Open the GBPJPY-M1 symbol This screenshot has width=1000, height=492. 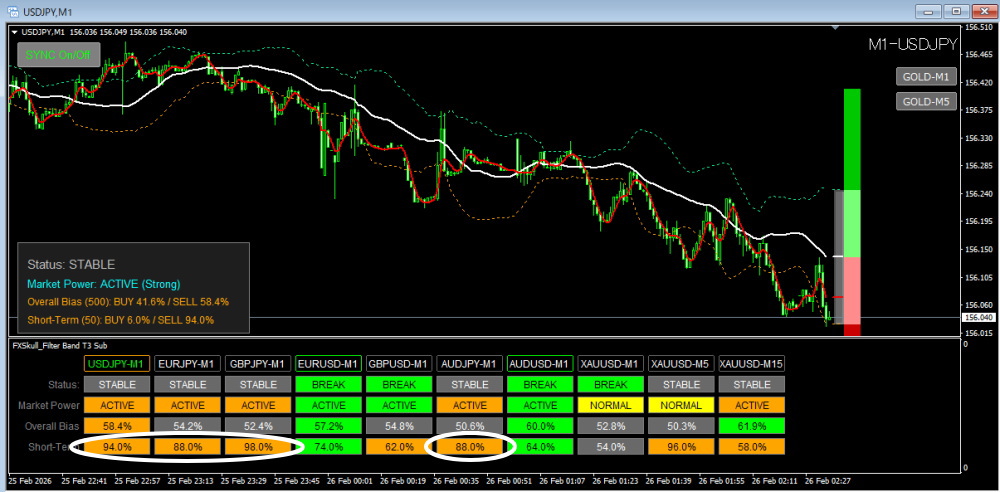click(258, 363)
